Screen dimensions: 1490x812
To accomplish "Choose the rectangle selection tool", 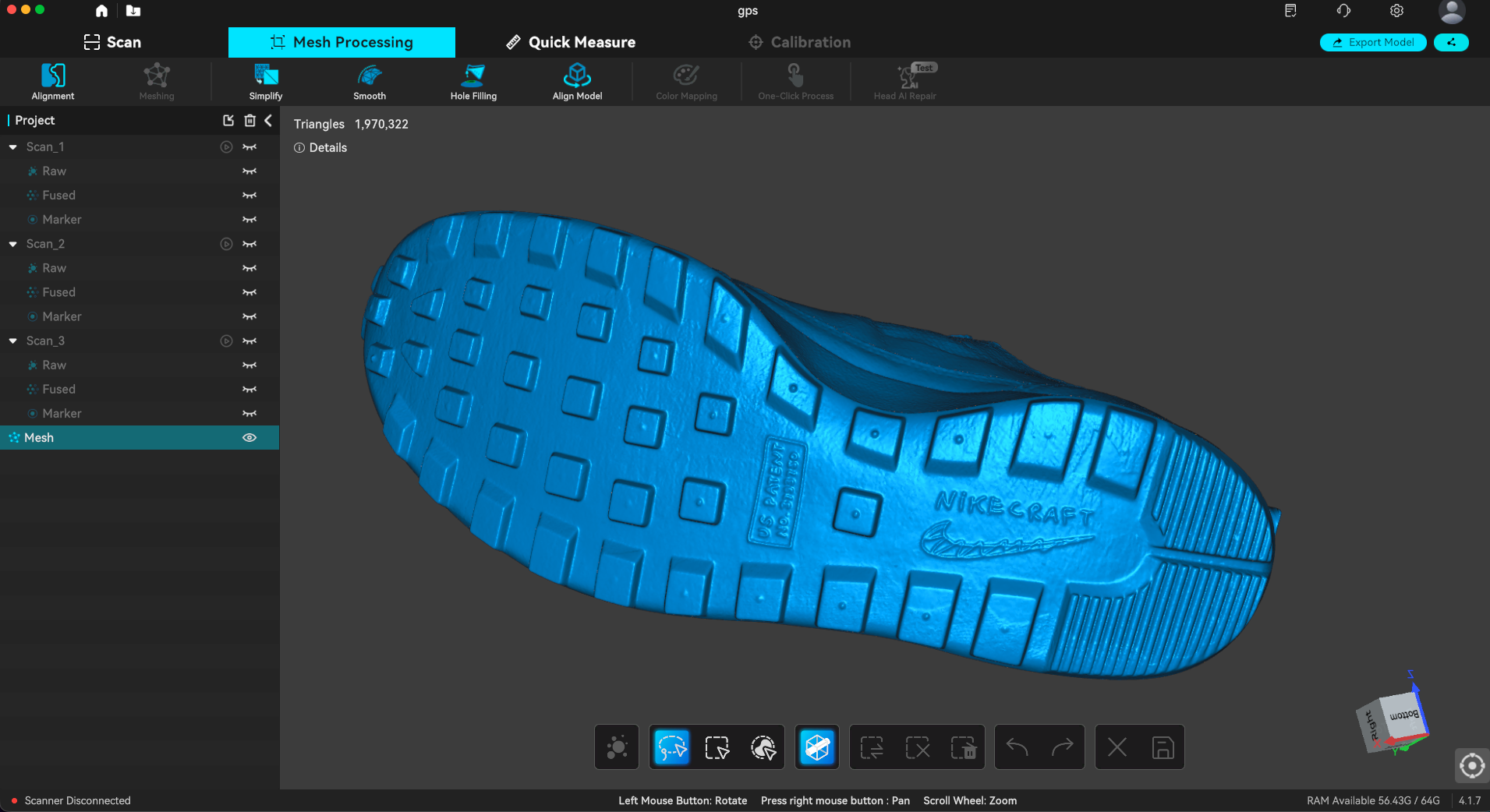I will tap(717, 747).
